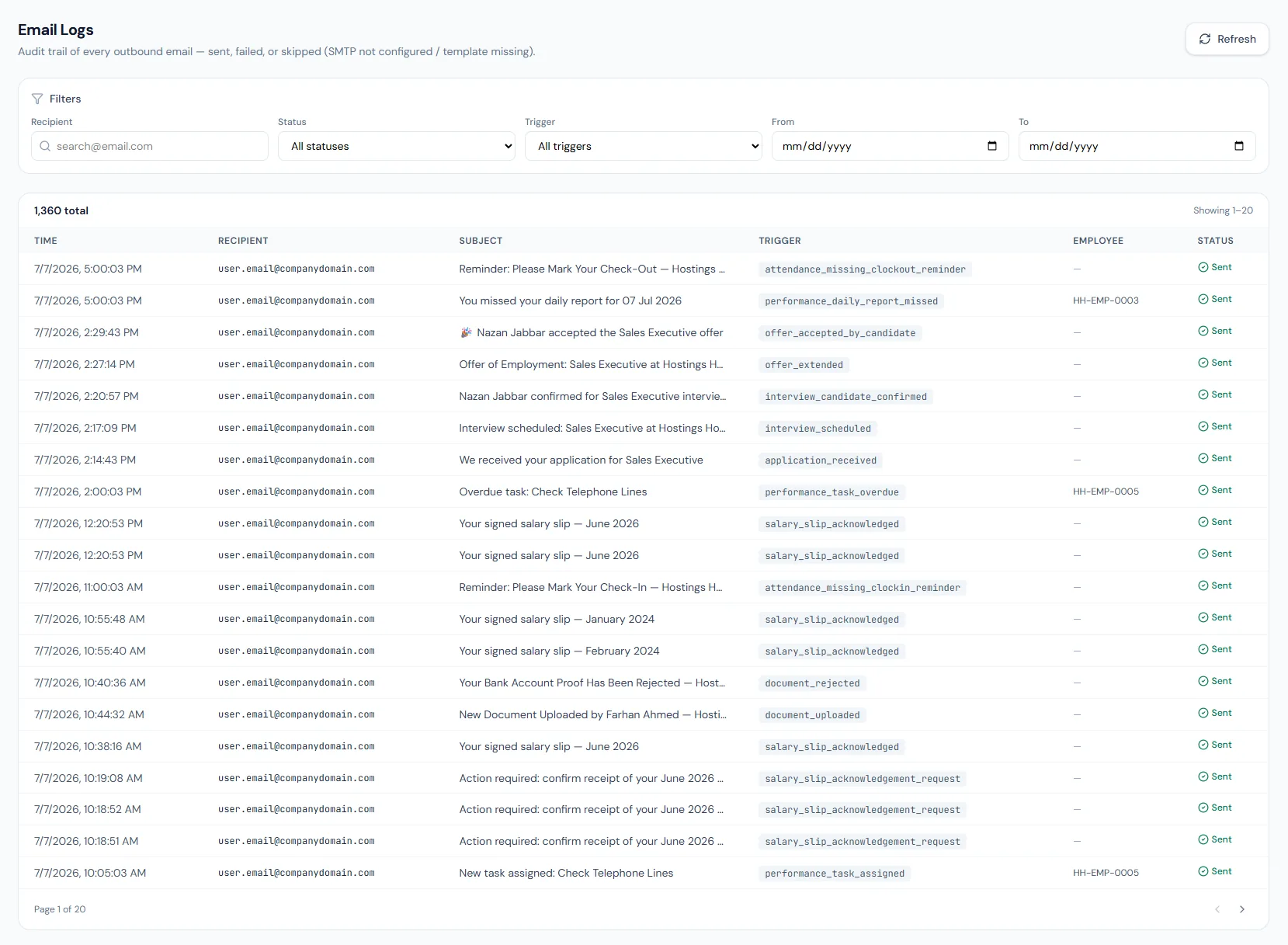Click Sent status icon for clockout reminder row
The height and width of the screenshot is (945, 1288).
1203,267
